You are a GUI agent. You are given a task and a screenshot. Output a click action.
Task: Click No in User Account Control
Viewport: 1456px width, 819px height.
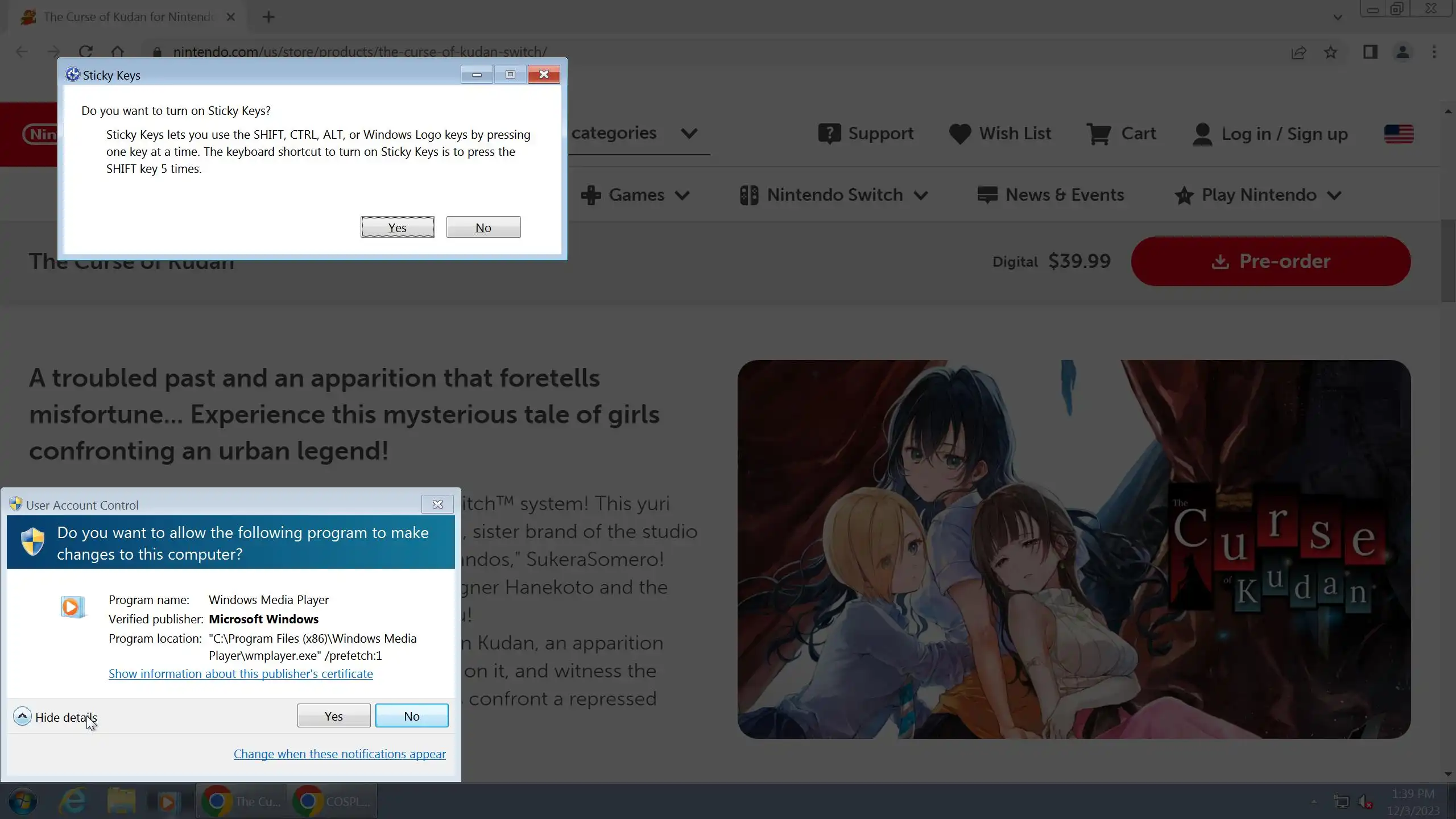tap(412, 716)
